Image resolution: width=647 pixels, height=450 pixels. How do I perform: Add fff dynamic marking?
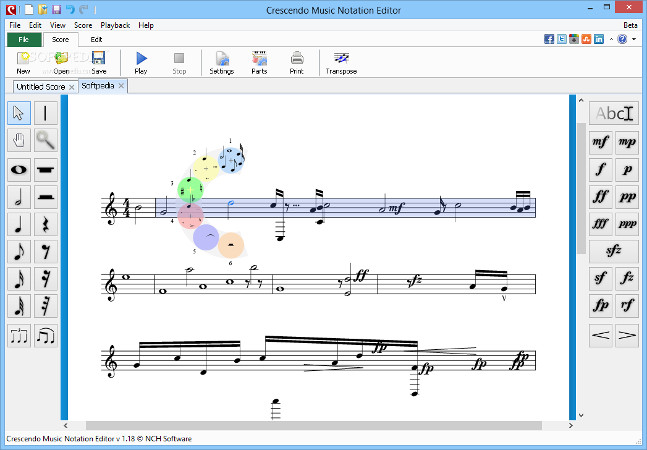pos(601,224)
